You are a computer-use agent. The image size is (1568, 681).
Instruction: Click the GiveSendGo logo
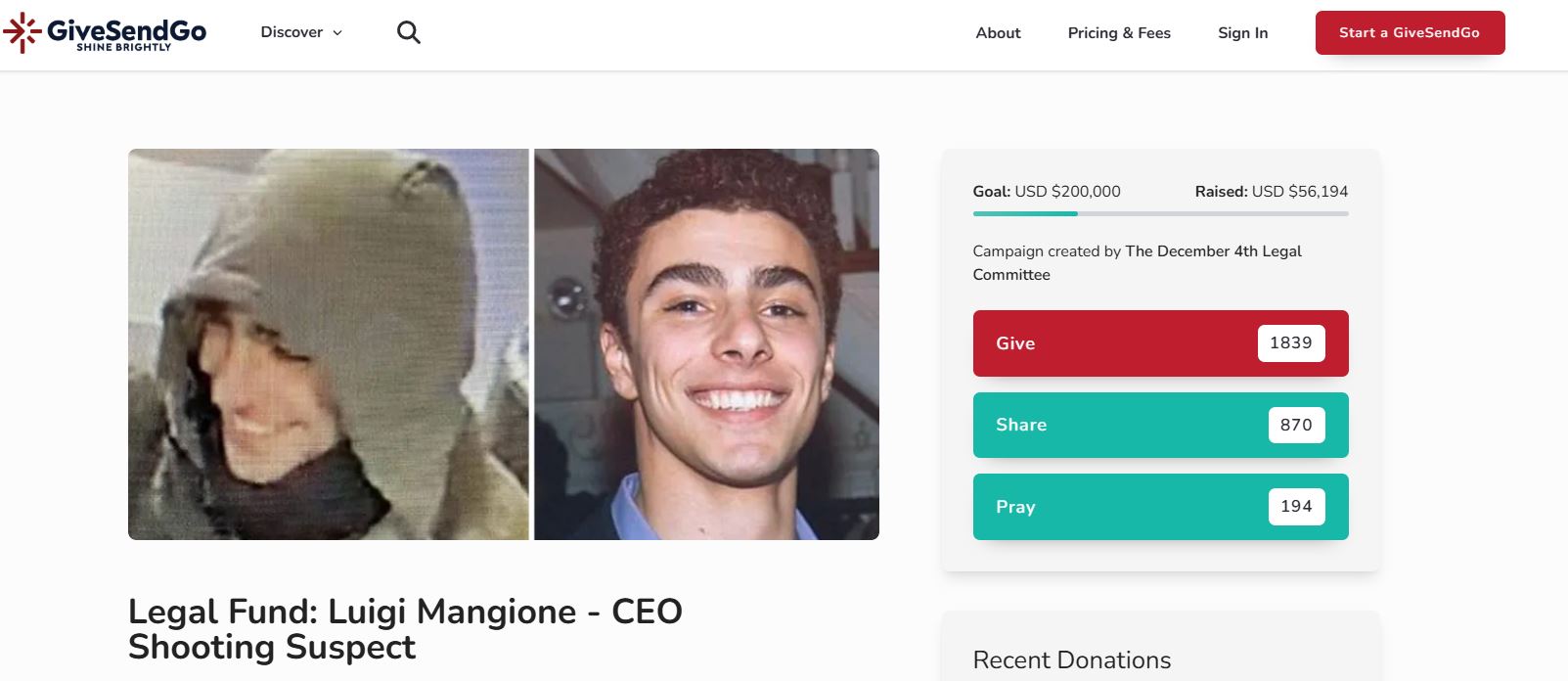tap(108, 31)
